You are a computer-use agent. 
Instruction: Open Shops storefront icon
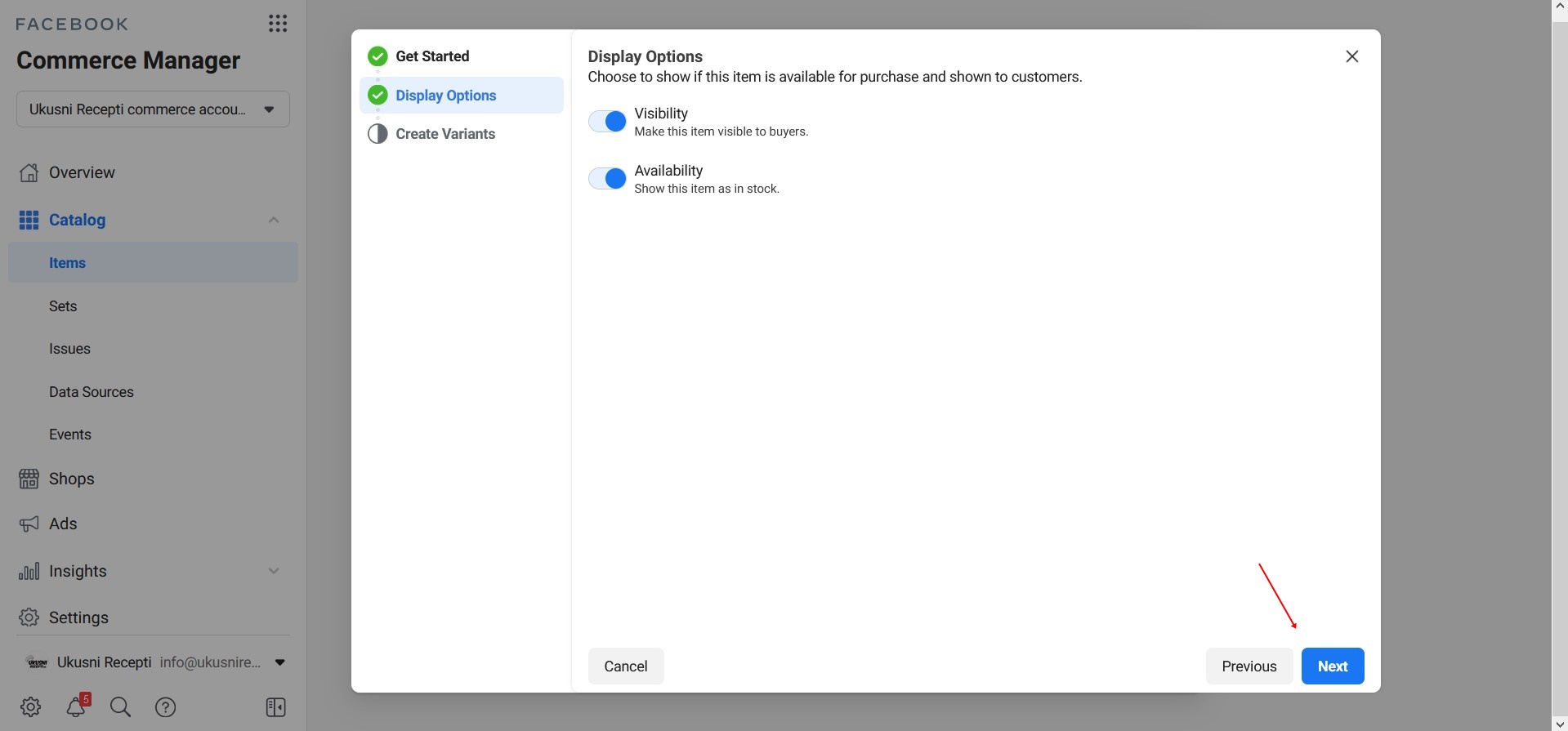(29, 479)
